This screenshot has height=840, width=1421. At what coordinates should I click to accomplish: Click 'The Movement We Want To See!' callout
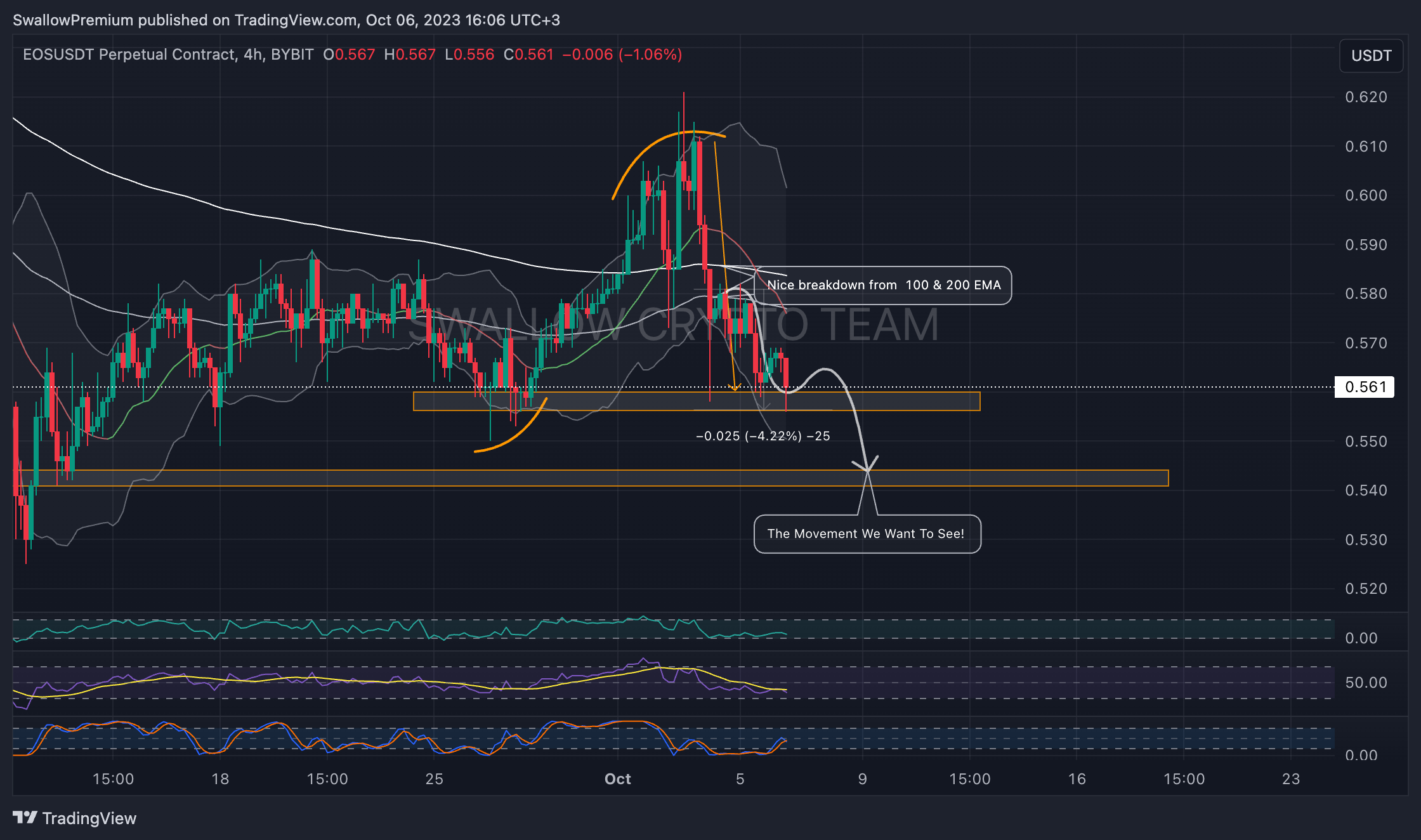867,534
